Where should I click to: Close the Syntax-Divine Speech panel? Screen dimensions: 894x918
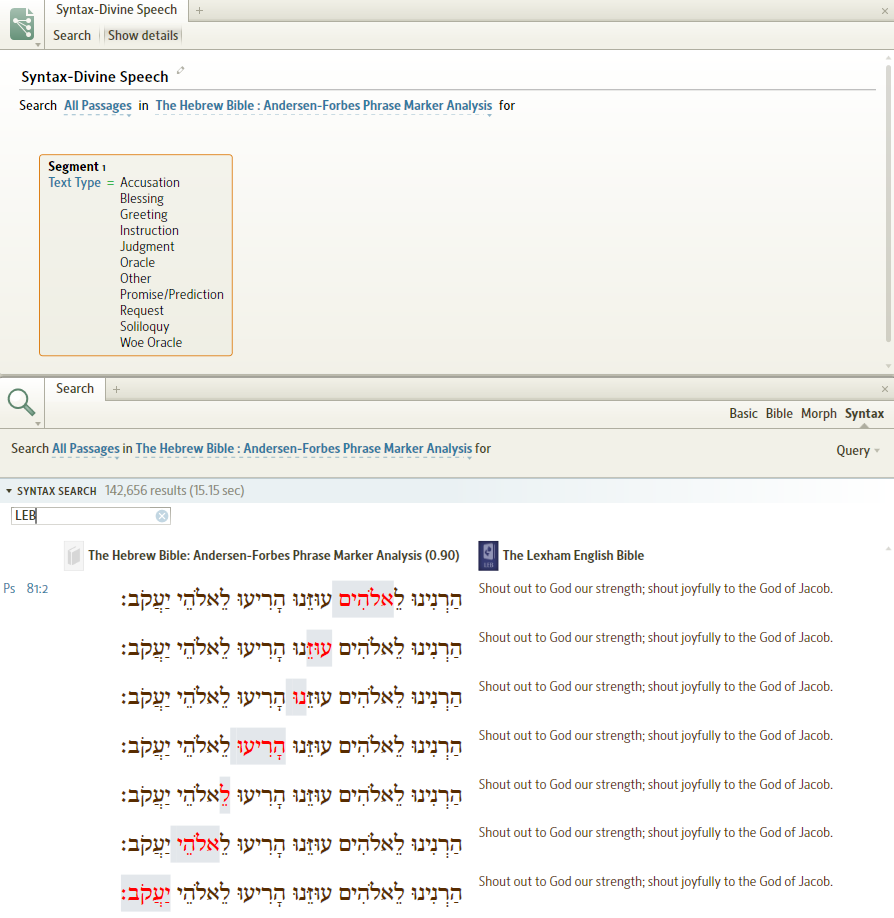[x=885, y=11]
